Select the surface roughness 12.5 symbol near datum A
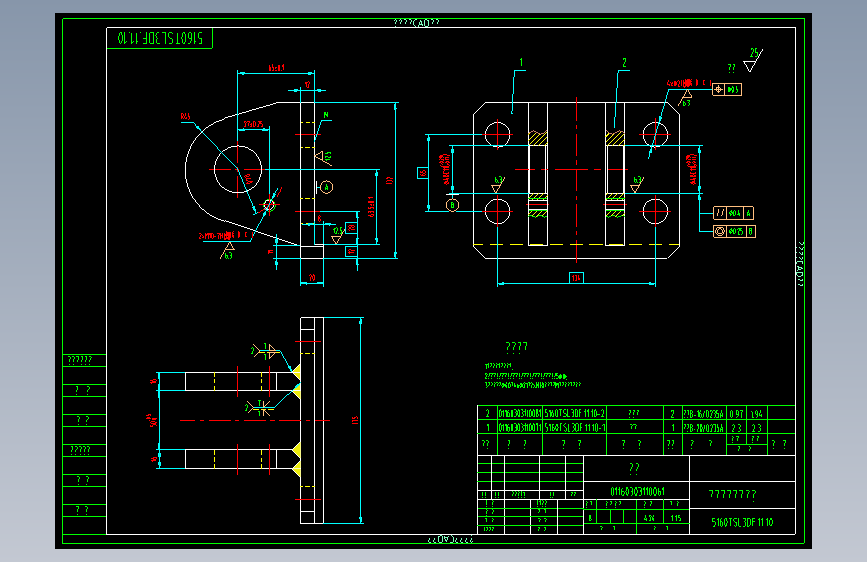Image resolution: width=867 pixels, height=562 pixels. (325, 158)
